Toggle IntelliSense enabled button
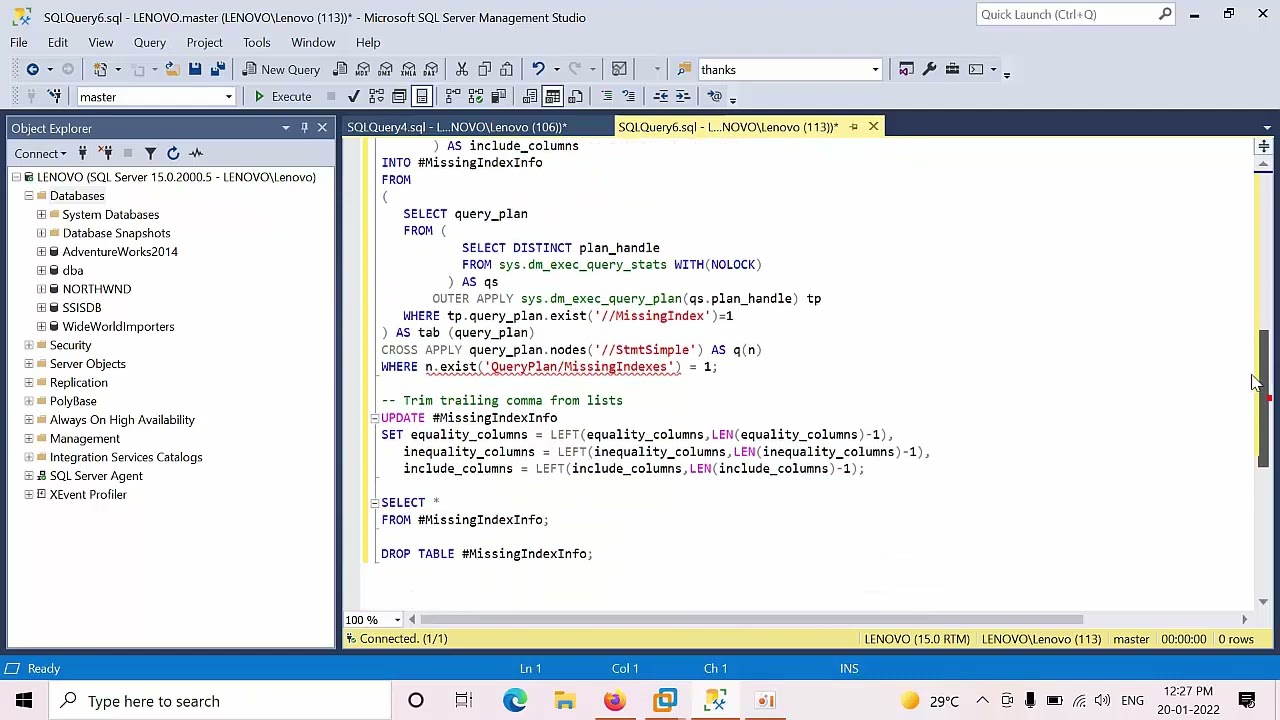1280x720 pixels. (x=422, y=96)
